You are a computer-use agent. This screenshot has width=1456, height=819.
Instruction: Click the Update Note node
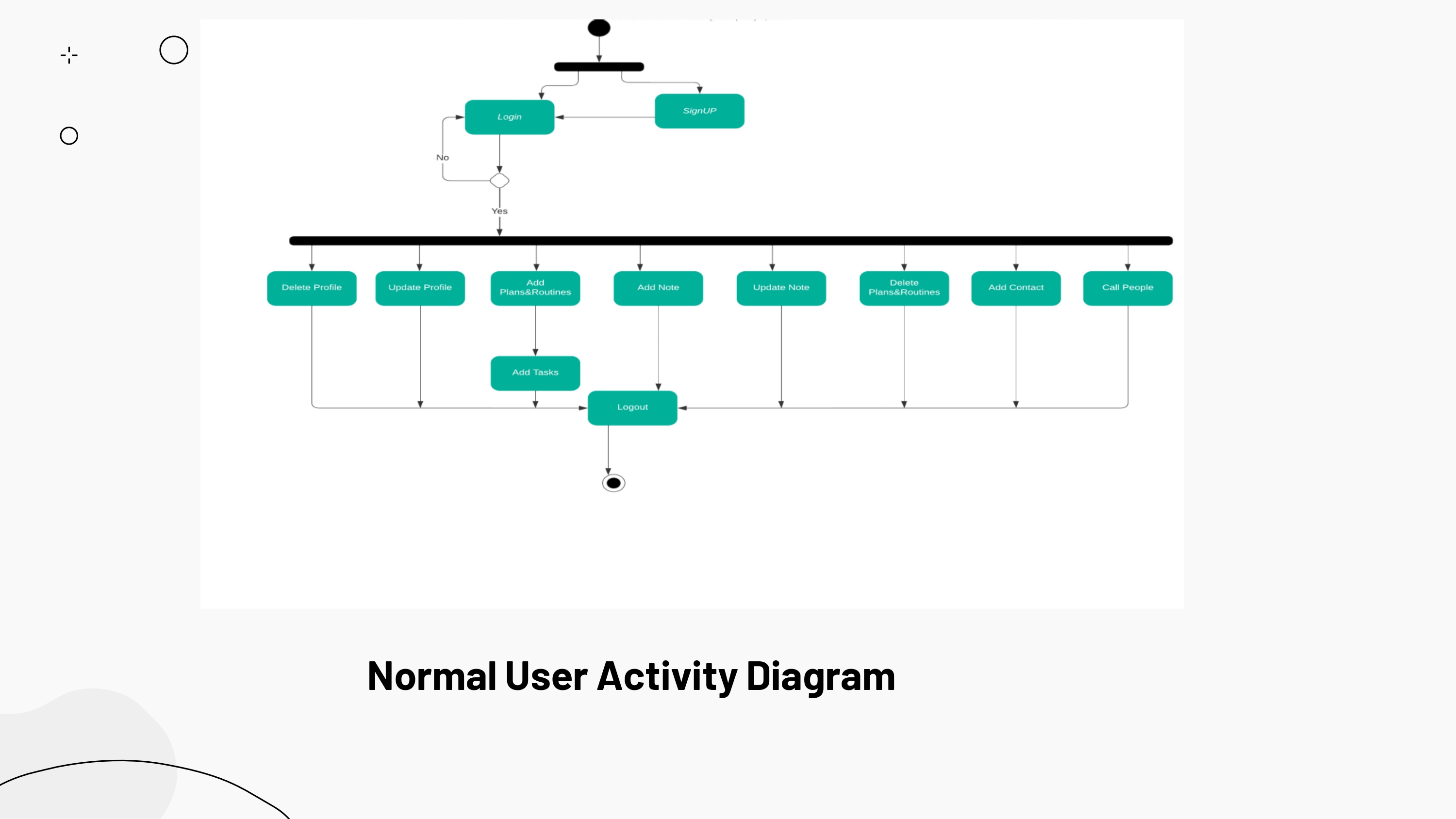coord(780,288)
